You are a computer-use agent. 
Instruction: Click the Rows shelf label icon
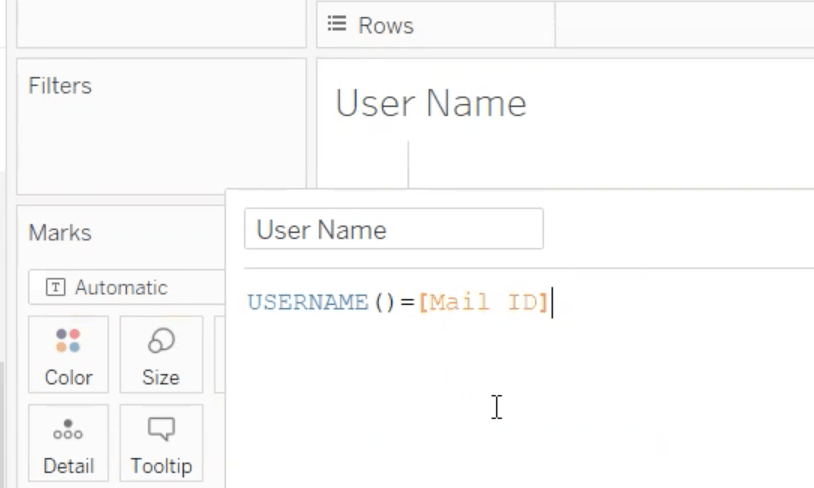[337, 25]
